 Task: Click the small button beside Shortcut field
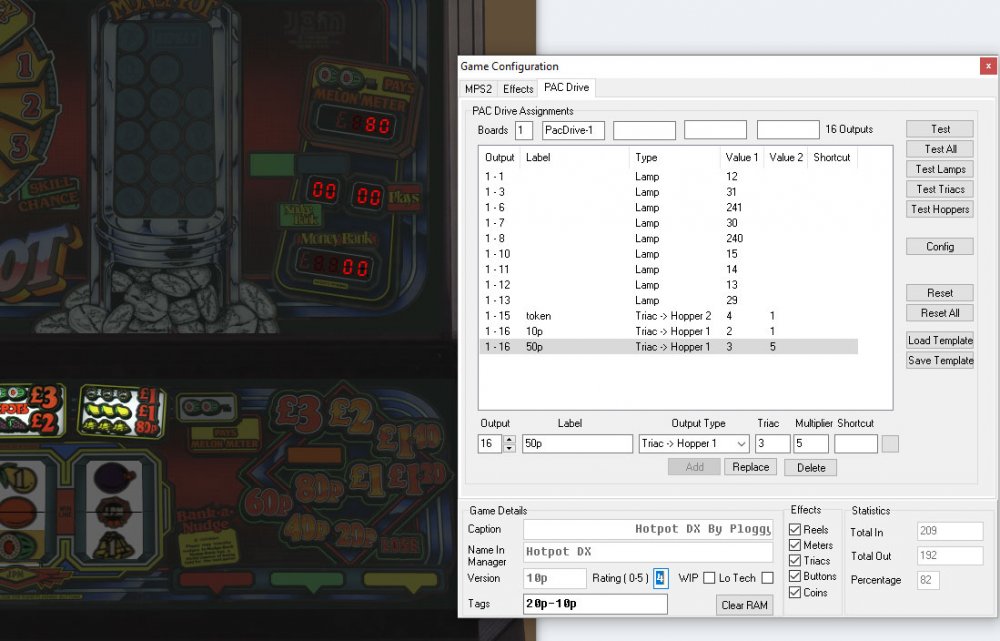(890, 443)
